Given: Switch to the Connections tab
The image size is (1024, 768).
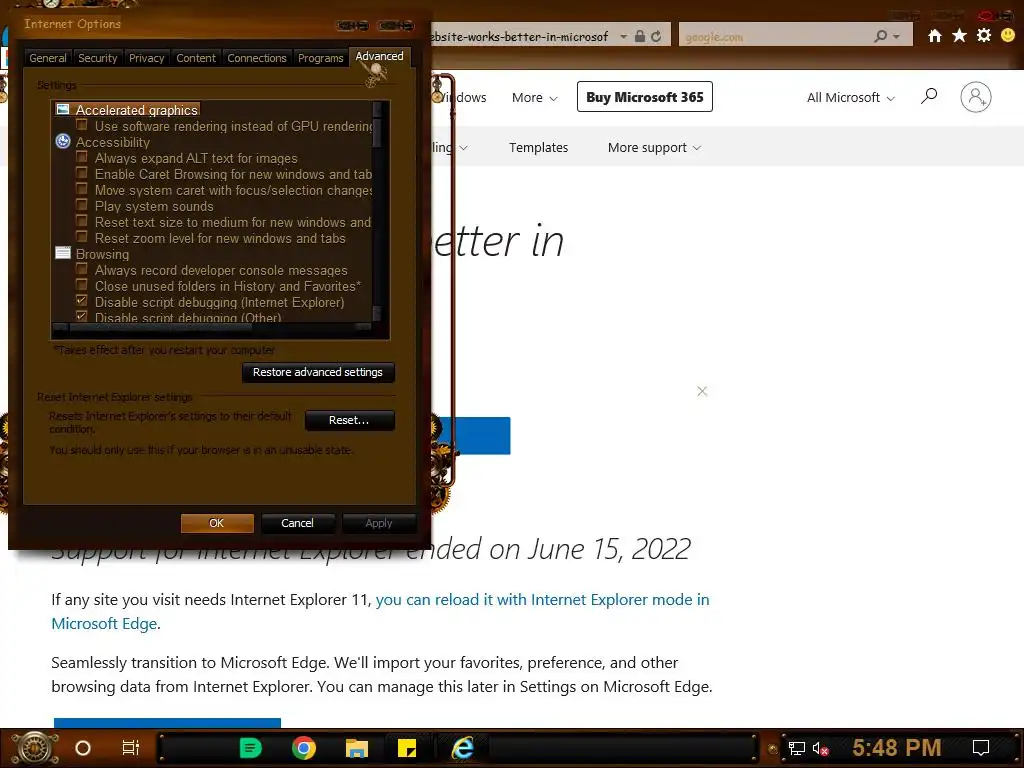Looking at the screenshot, I should [x=257, y=58].
